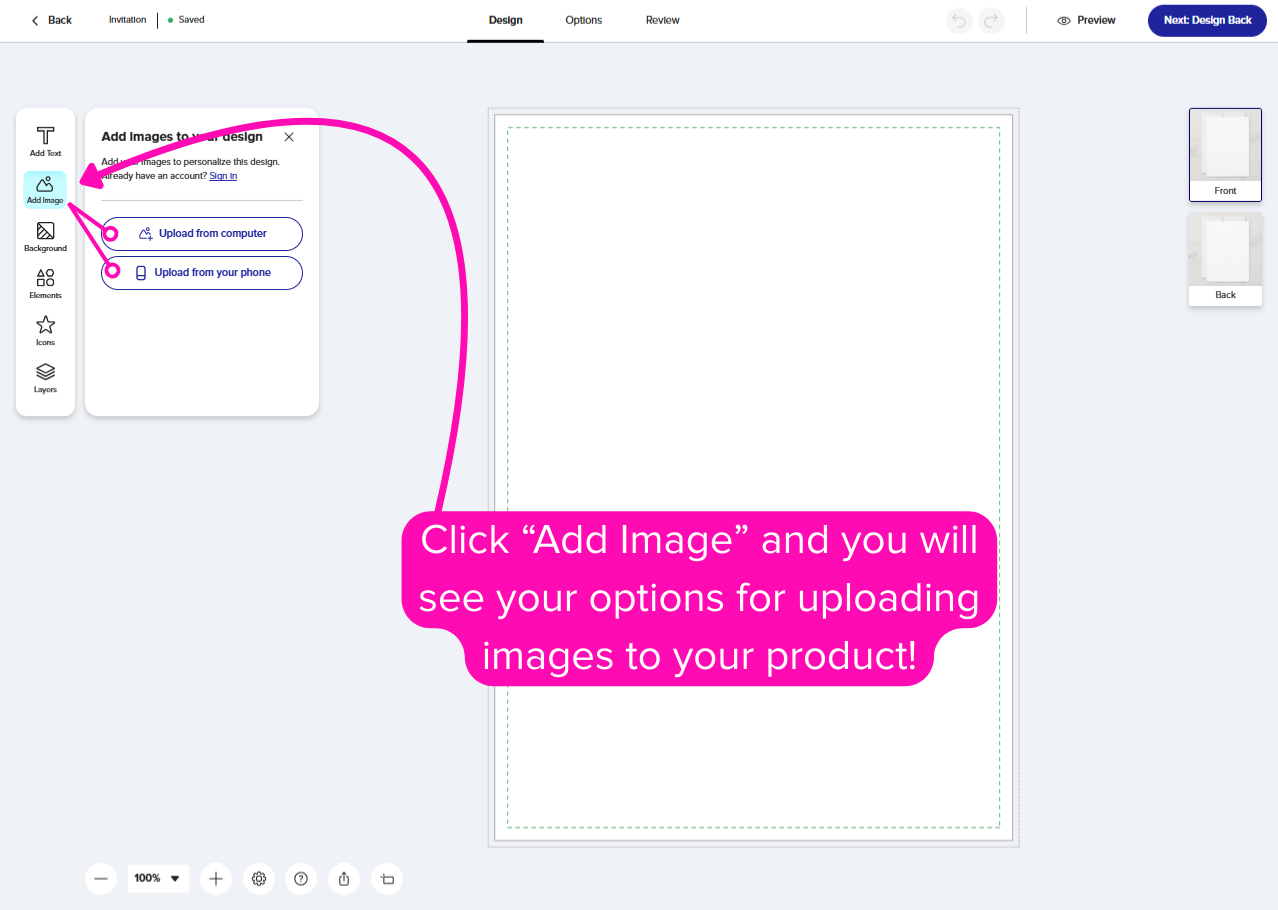
Task: Open the Icons star tool
Action: coord(45,330)
